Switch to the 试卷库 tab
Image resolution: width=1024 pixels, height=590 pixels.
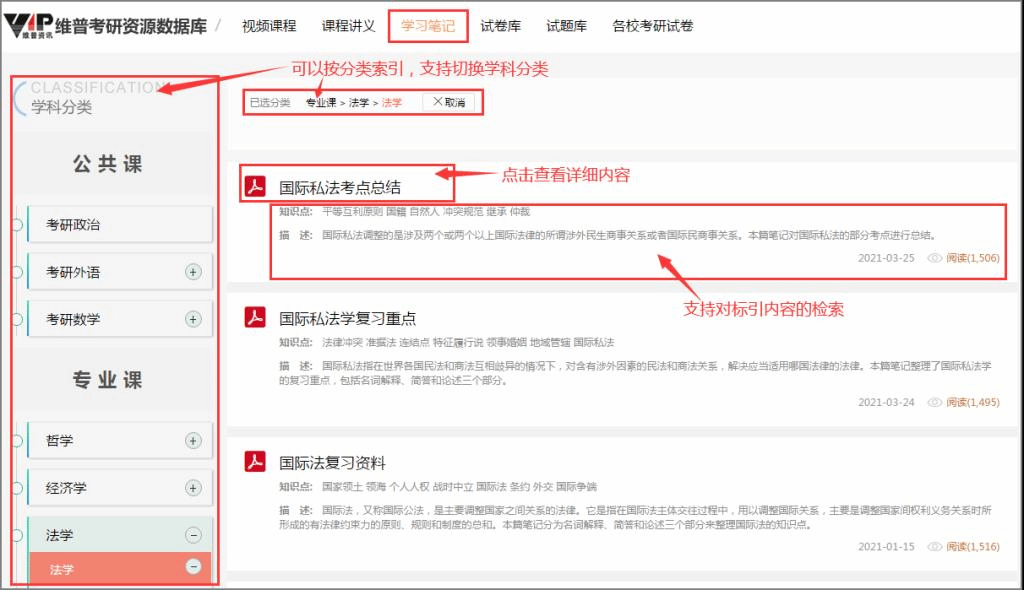[500, 26]
